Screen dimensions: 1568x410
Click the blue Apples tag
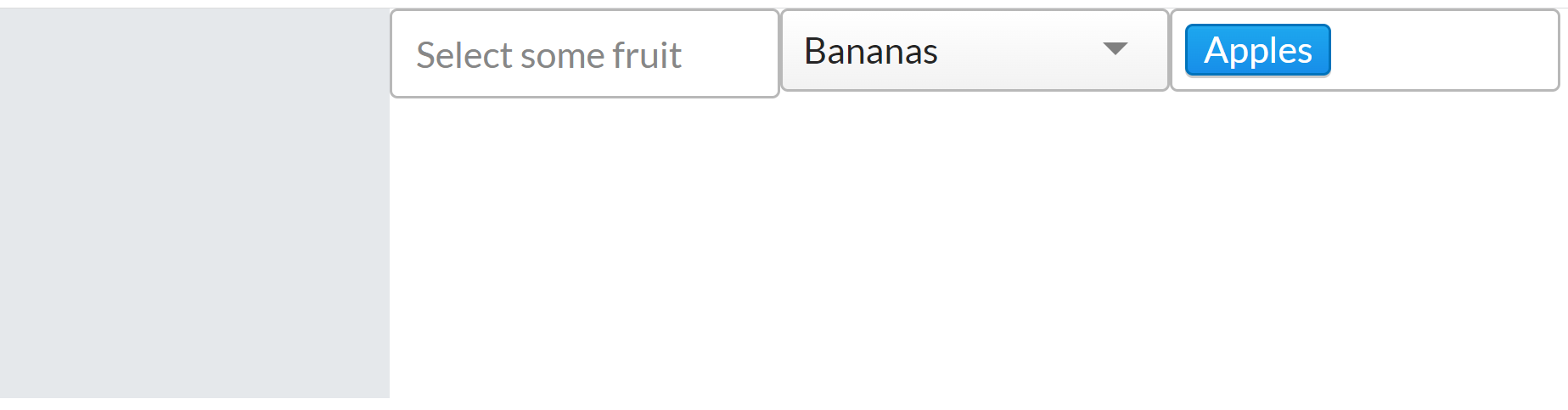tap(1257, 50)
